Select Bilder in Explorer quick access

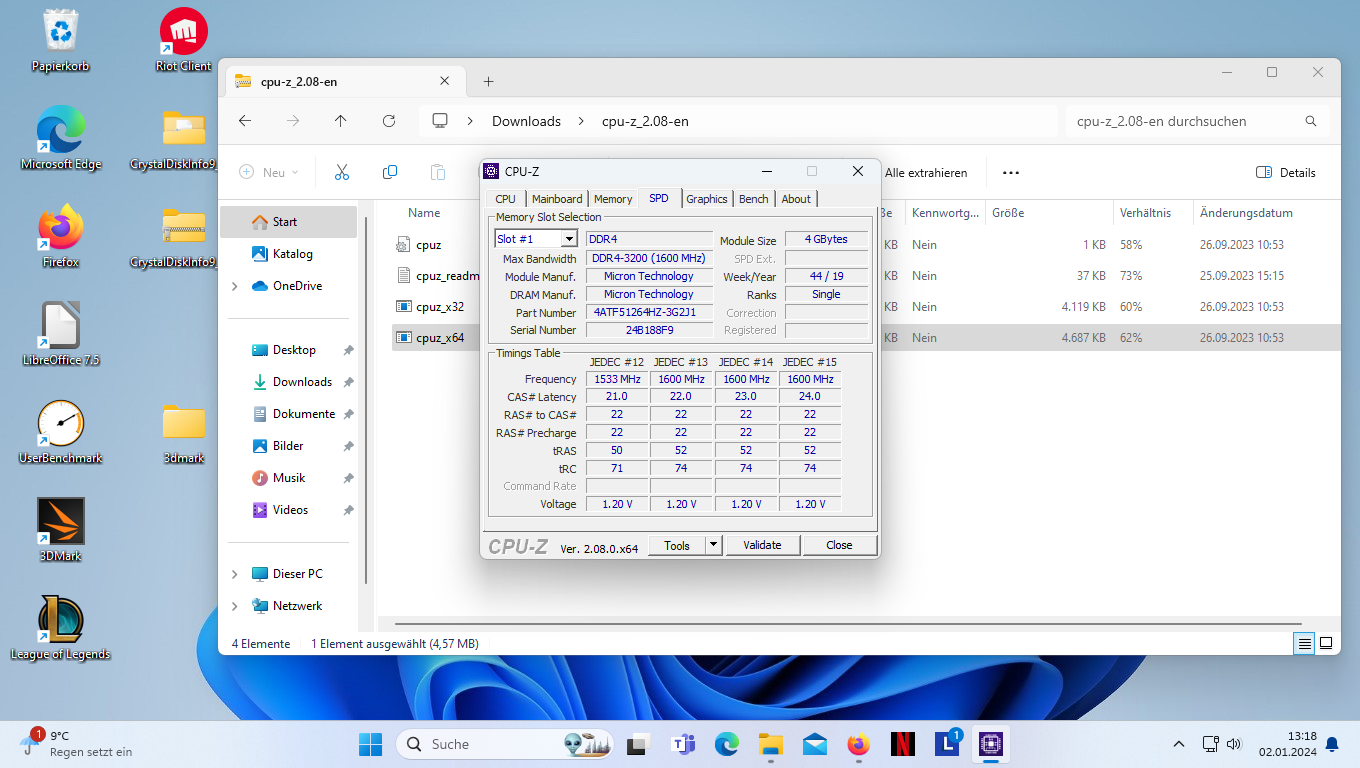point(288,446)
